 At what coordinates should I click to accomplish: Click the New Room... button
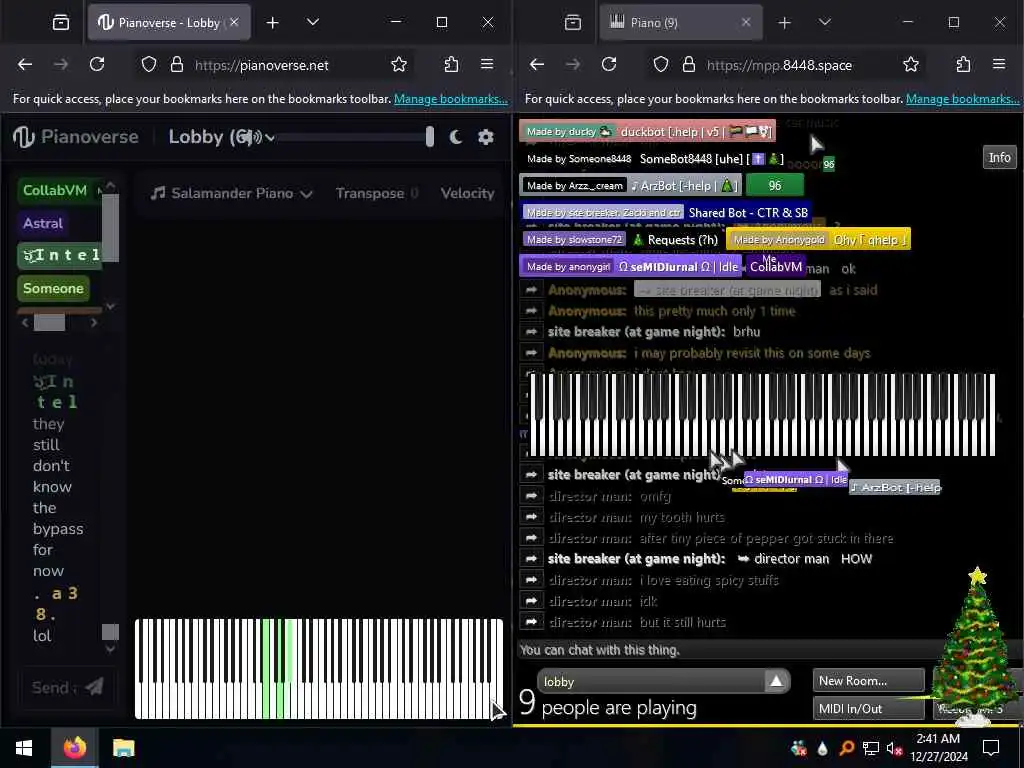869,680
